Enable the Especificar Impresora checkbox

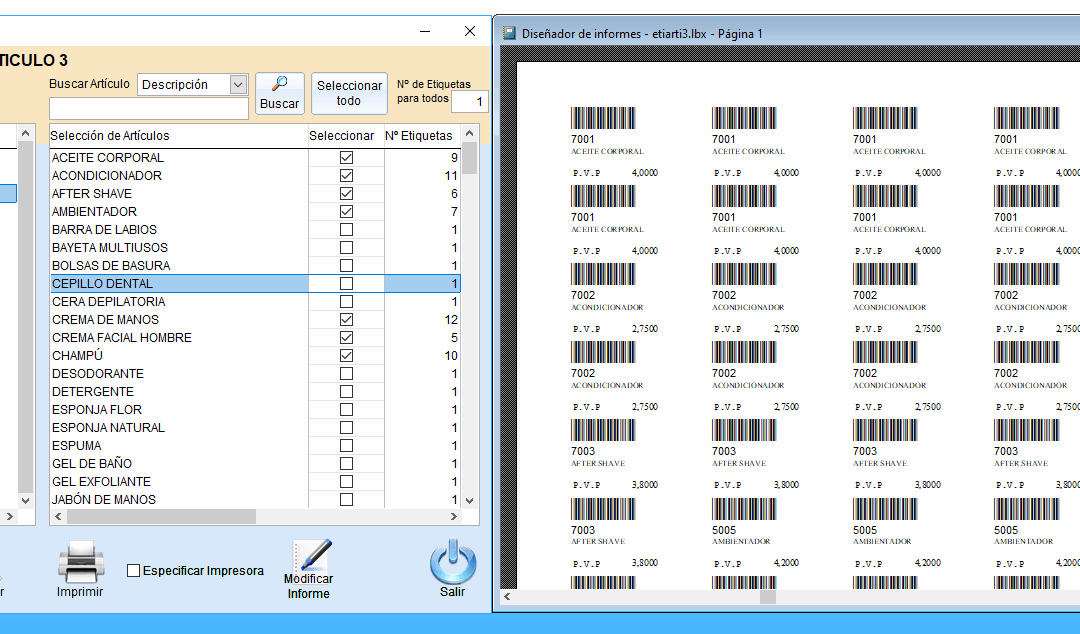point(134,571)
